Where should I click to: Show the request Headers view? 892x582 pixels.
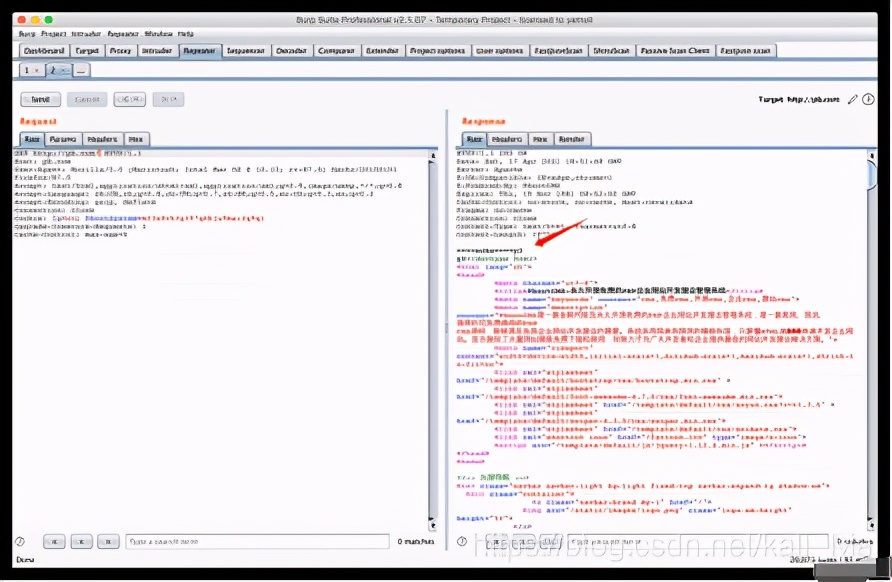click(x=102, y=139)
